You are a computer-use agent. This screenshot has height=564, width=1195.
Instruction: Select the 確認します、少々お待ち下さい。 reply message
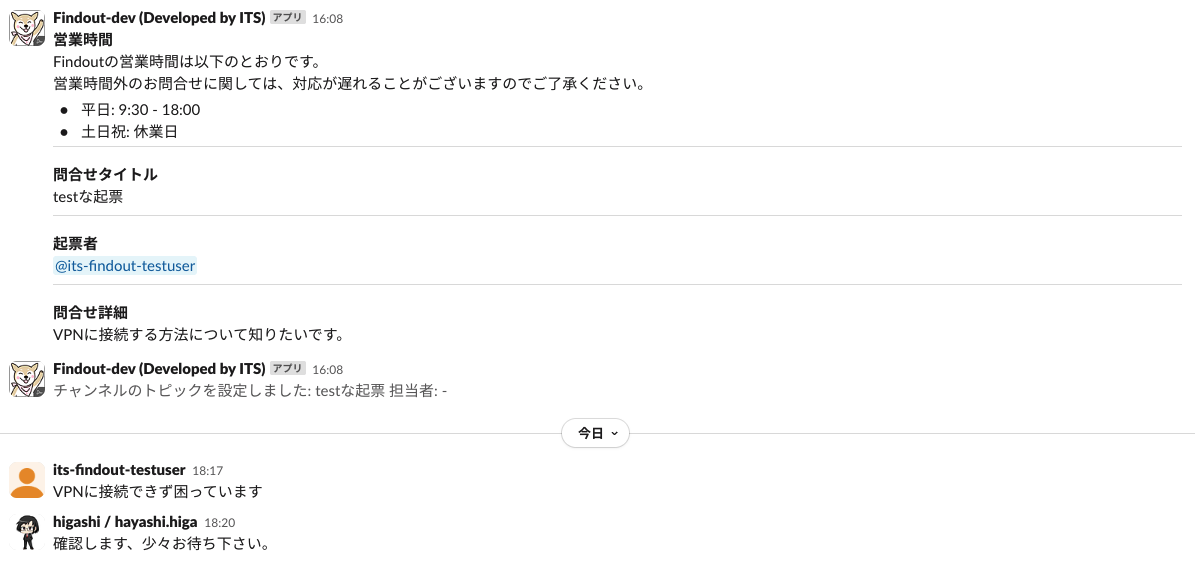(x=162, y=543)
